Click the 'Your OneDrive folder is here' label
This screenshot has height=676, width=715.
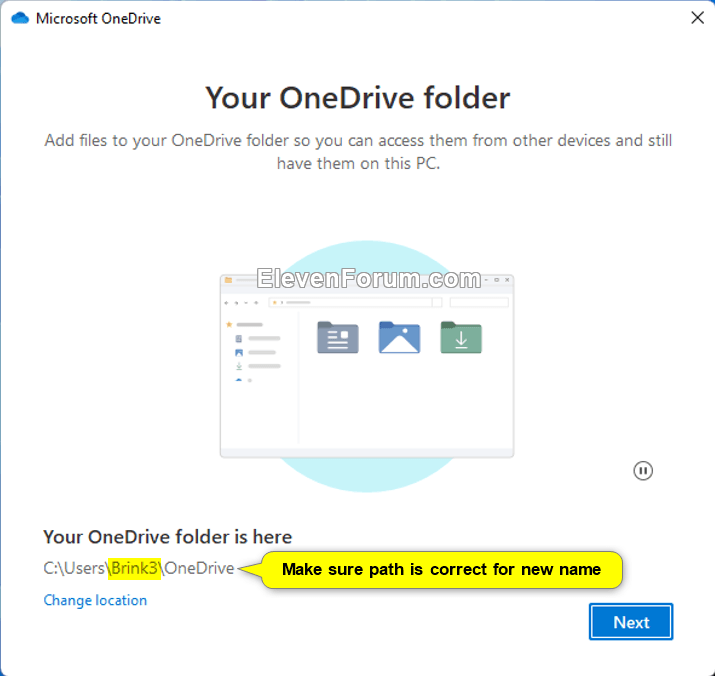tap(167, 537)
